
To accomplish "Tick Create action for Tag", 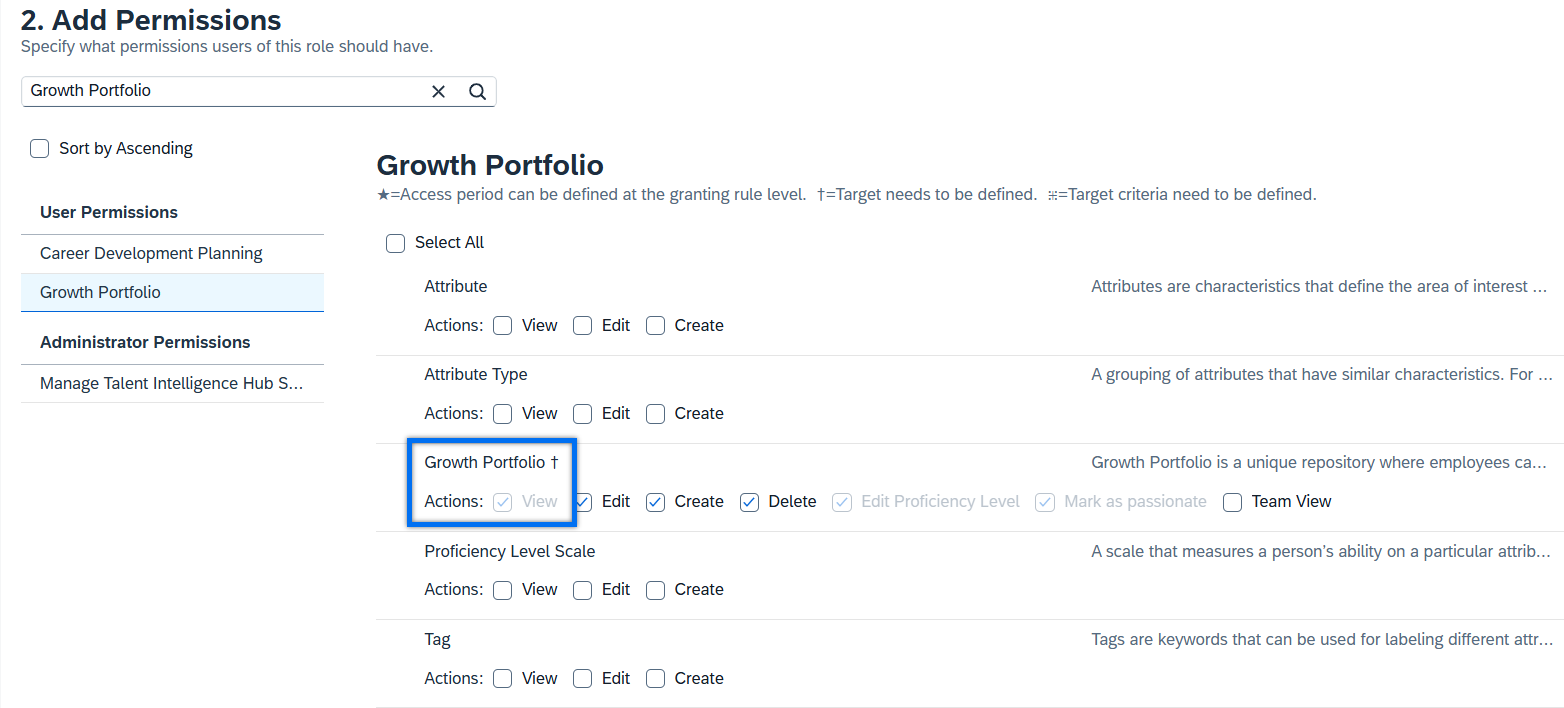I will (656, 679).
